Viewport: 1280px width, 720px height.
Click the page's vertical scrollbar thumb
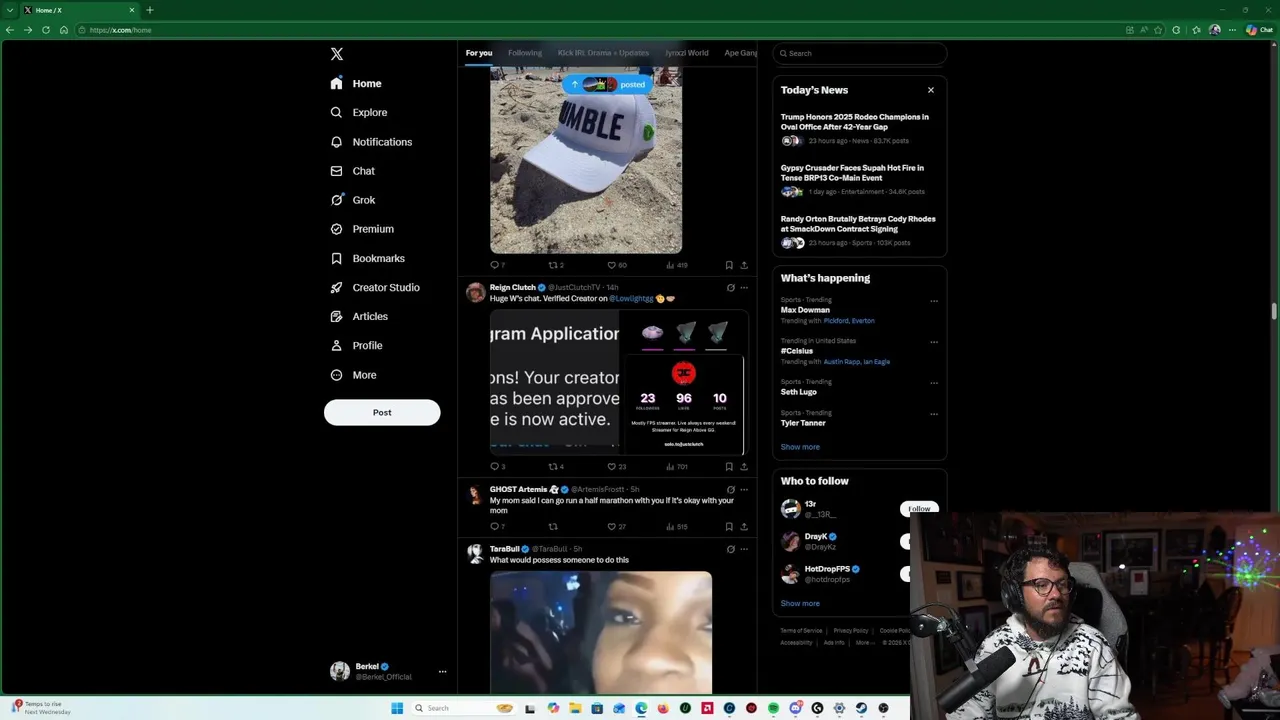(1275, 312)
